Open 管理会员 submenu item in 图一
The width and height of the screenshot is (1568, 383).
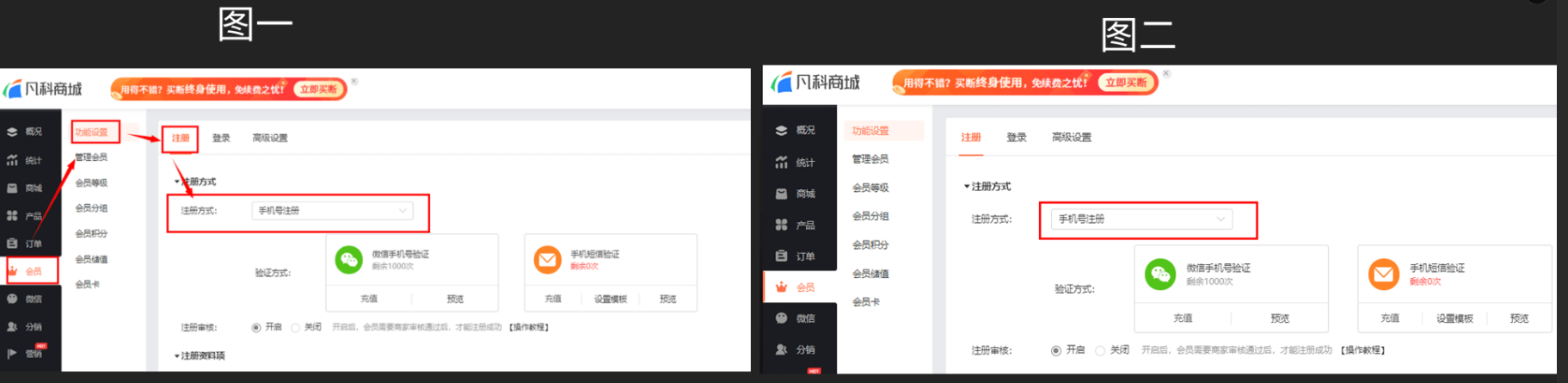click(x=91, y=158)
